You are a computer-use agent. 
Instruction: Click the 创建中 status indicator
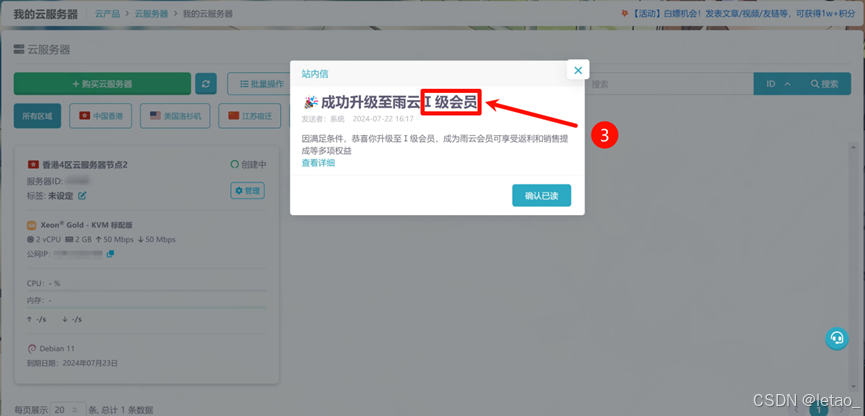pos(249,164)
